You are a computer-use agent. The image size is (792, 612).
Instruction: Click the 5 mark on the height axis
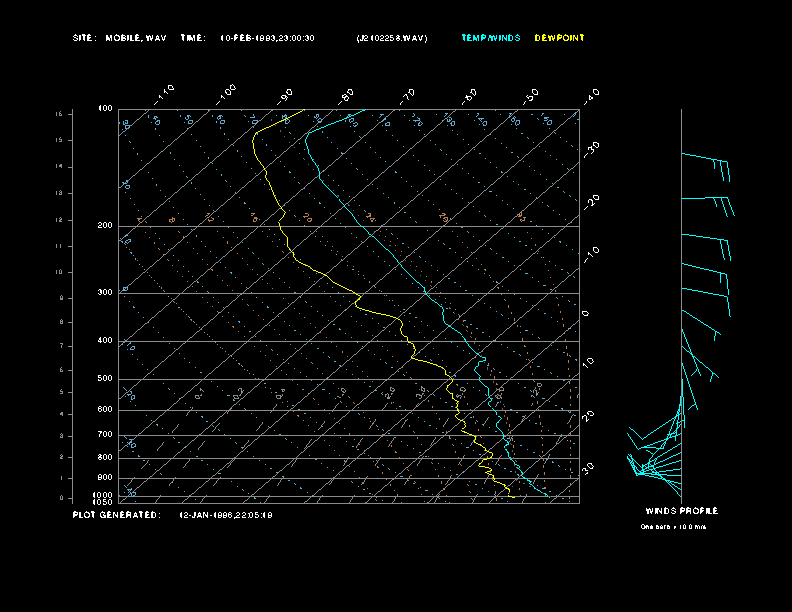[x=61, y=392]
